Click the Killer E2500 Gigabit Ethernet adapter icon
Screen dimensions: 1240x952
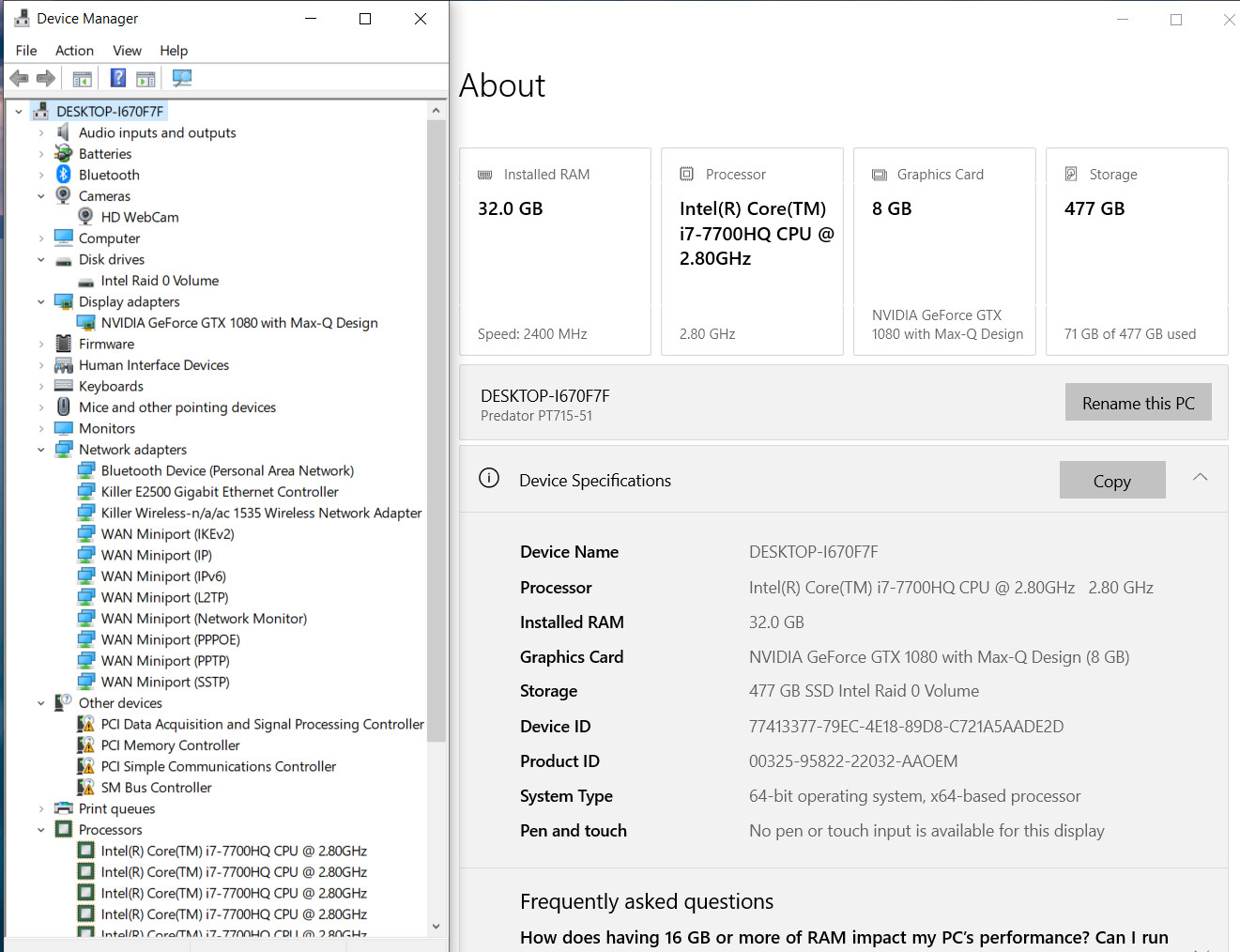(x=85, y=491)
